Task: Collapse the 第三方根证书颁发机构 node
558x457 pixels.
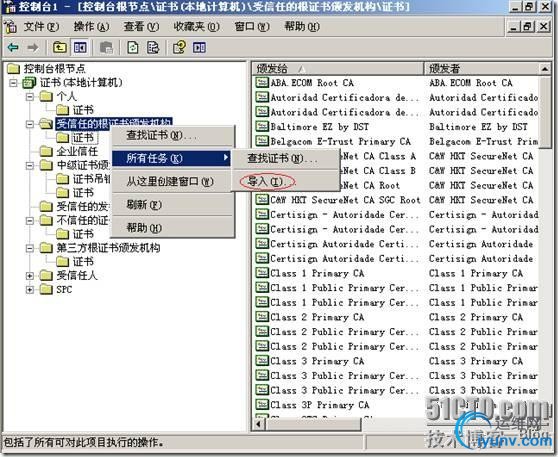Action: 30,248
